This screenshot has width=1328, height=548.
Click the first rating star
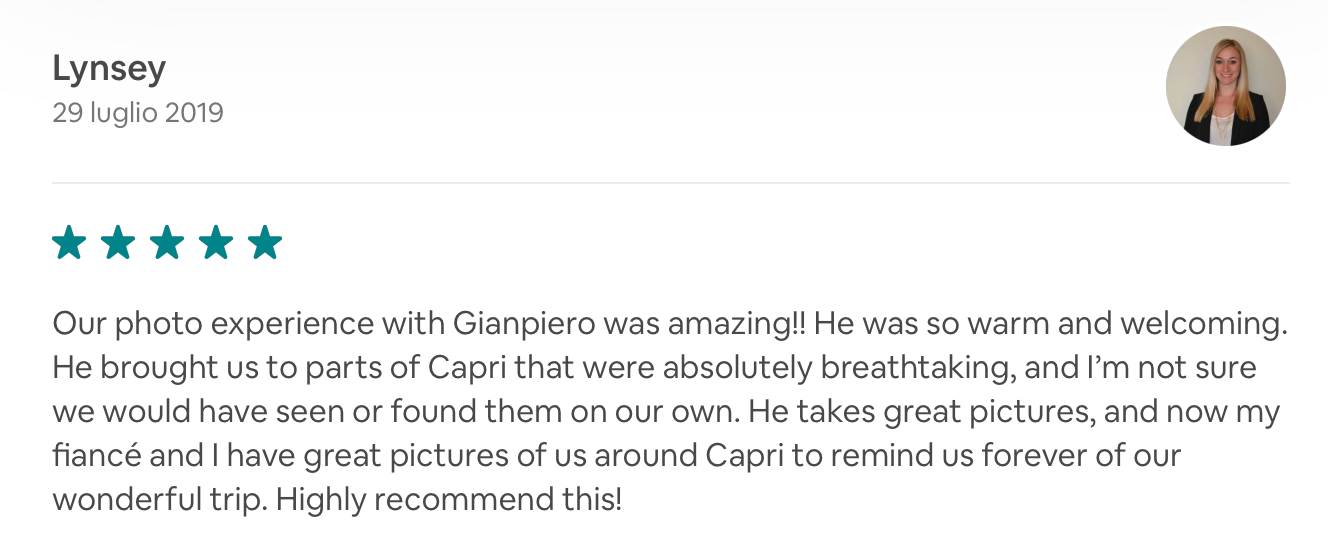point(69,243)
